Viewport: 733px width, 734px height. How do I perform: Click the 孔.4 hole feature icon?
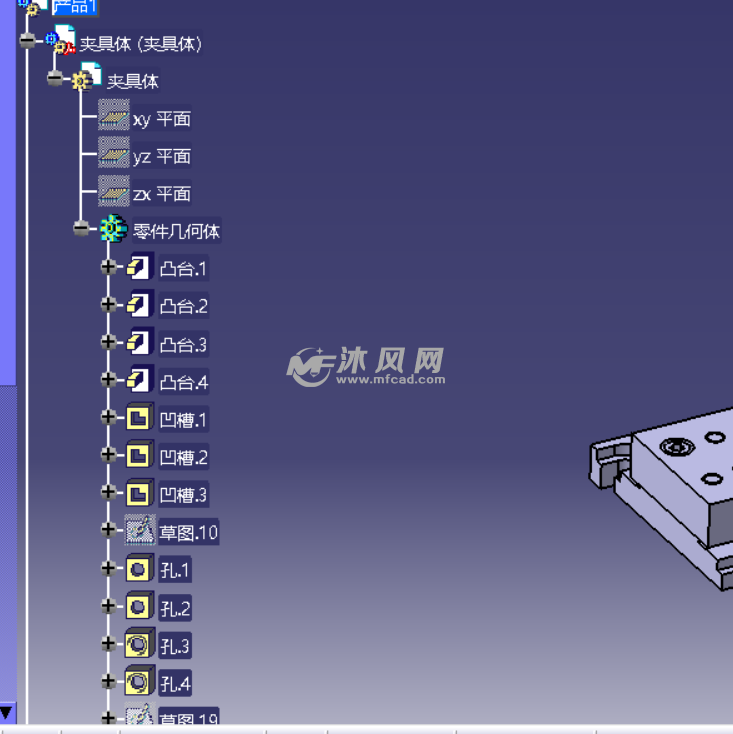[139, 681]
